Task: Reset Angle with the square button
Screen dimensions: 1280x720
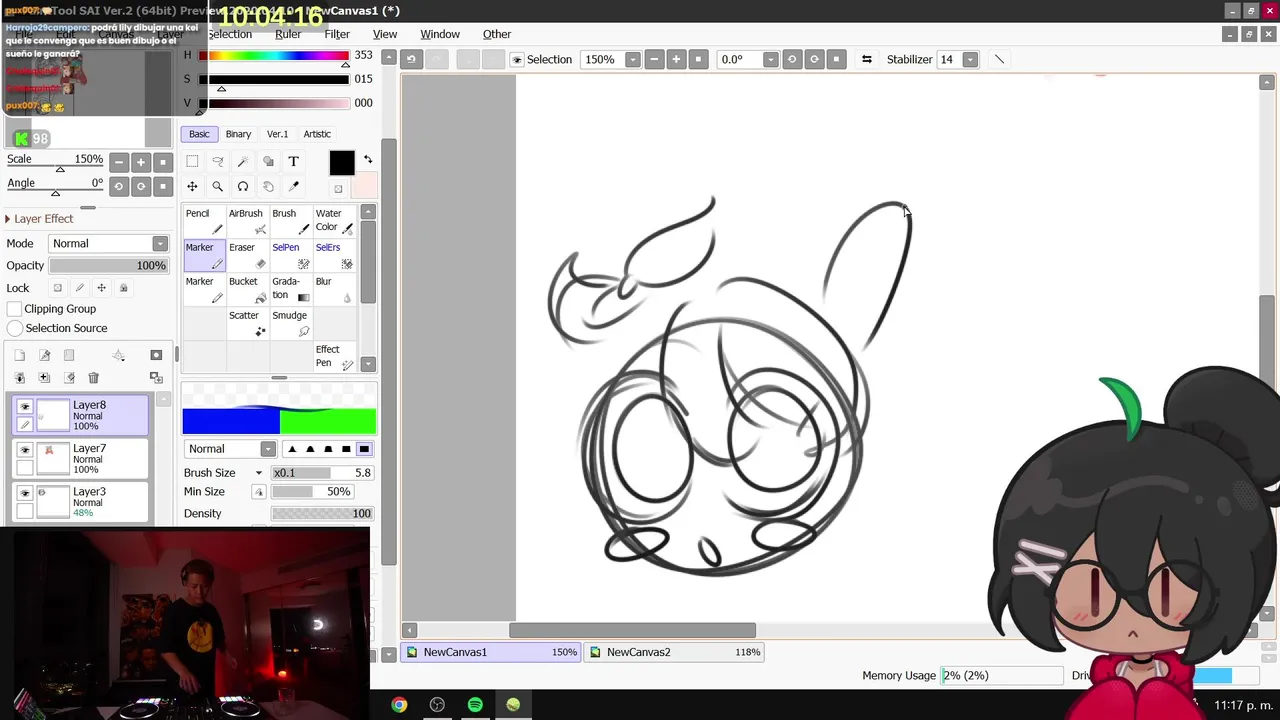Action: click(x=163, y=186)
